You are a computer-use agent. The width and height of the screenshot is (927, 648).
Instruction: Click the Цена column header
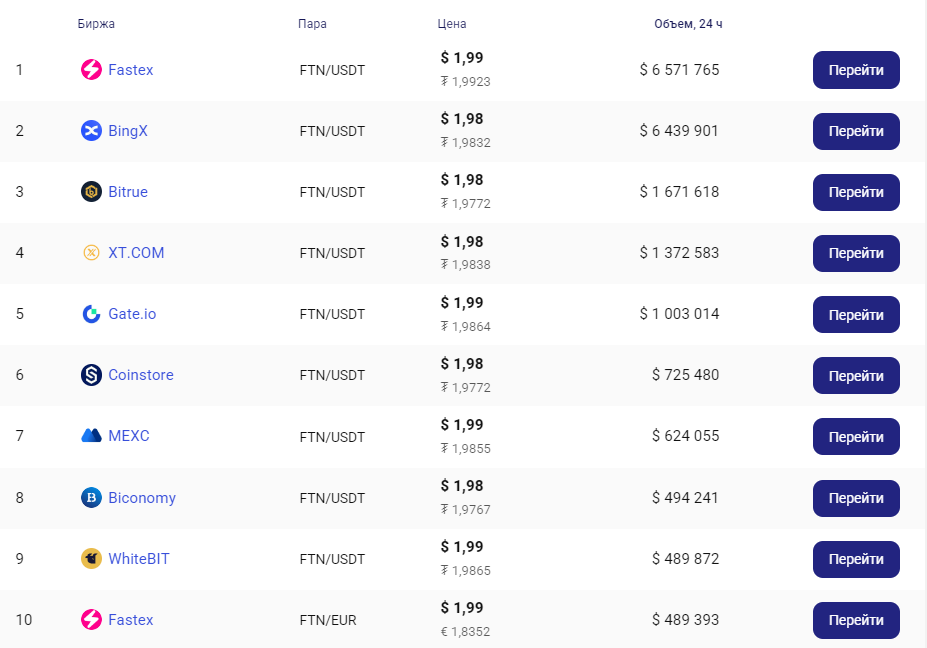(452, 24)
